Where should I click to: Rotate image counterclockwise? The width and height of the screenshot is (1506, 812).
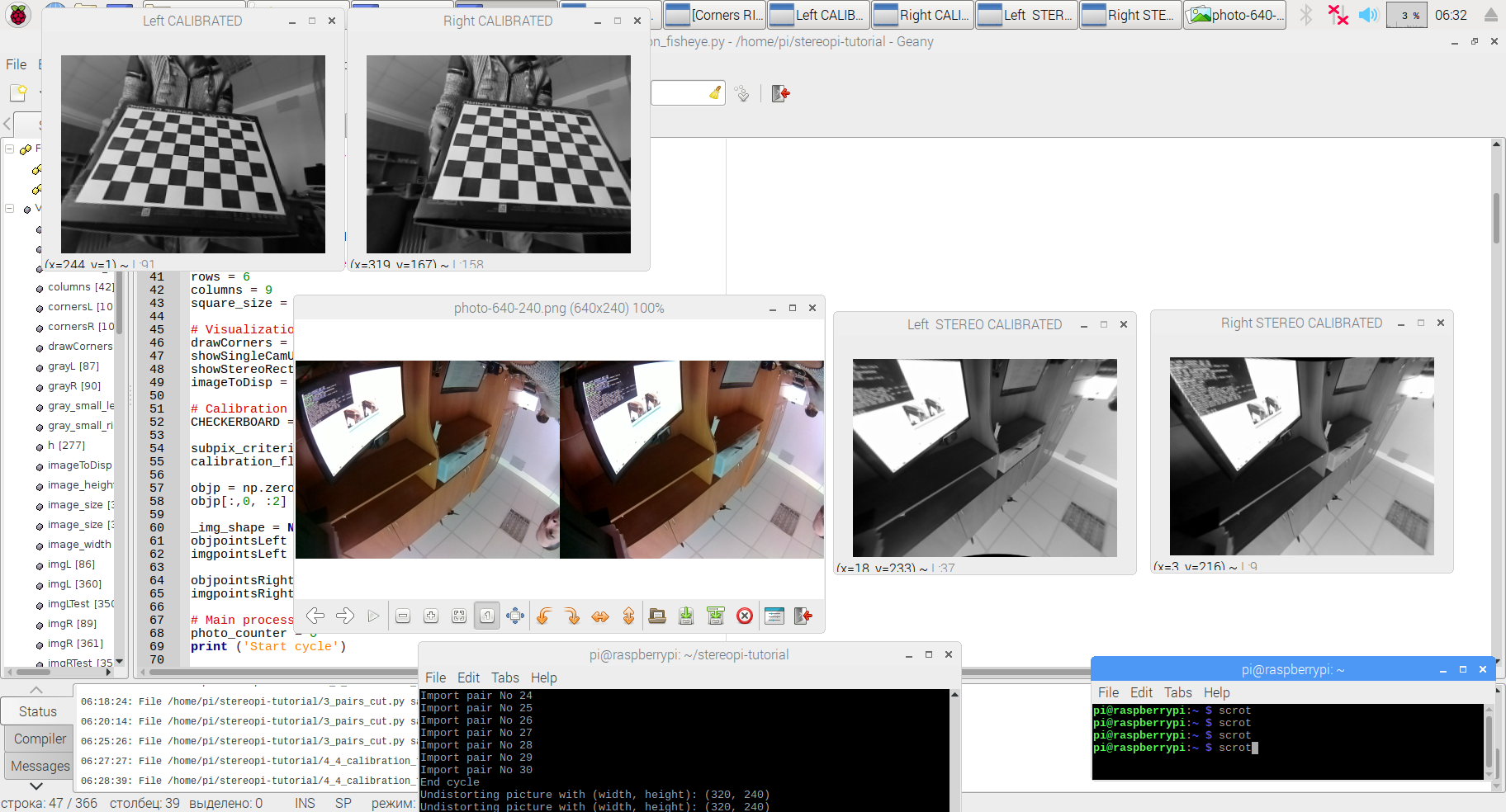[544, 616]
